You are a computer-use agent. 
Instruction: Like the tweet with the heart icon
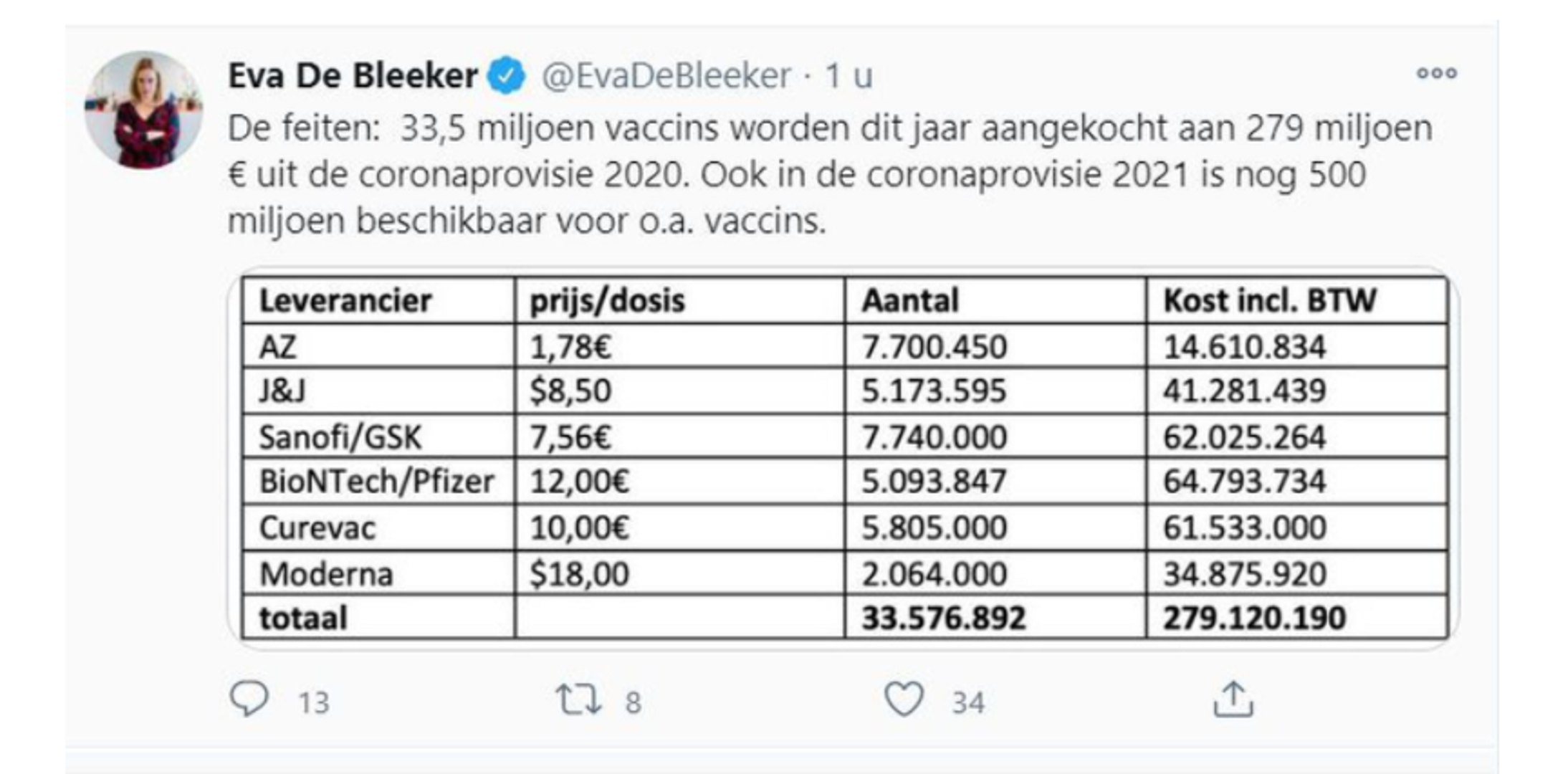point(904,699)
